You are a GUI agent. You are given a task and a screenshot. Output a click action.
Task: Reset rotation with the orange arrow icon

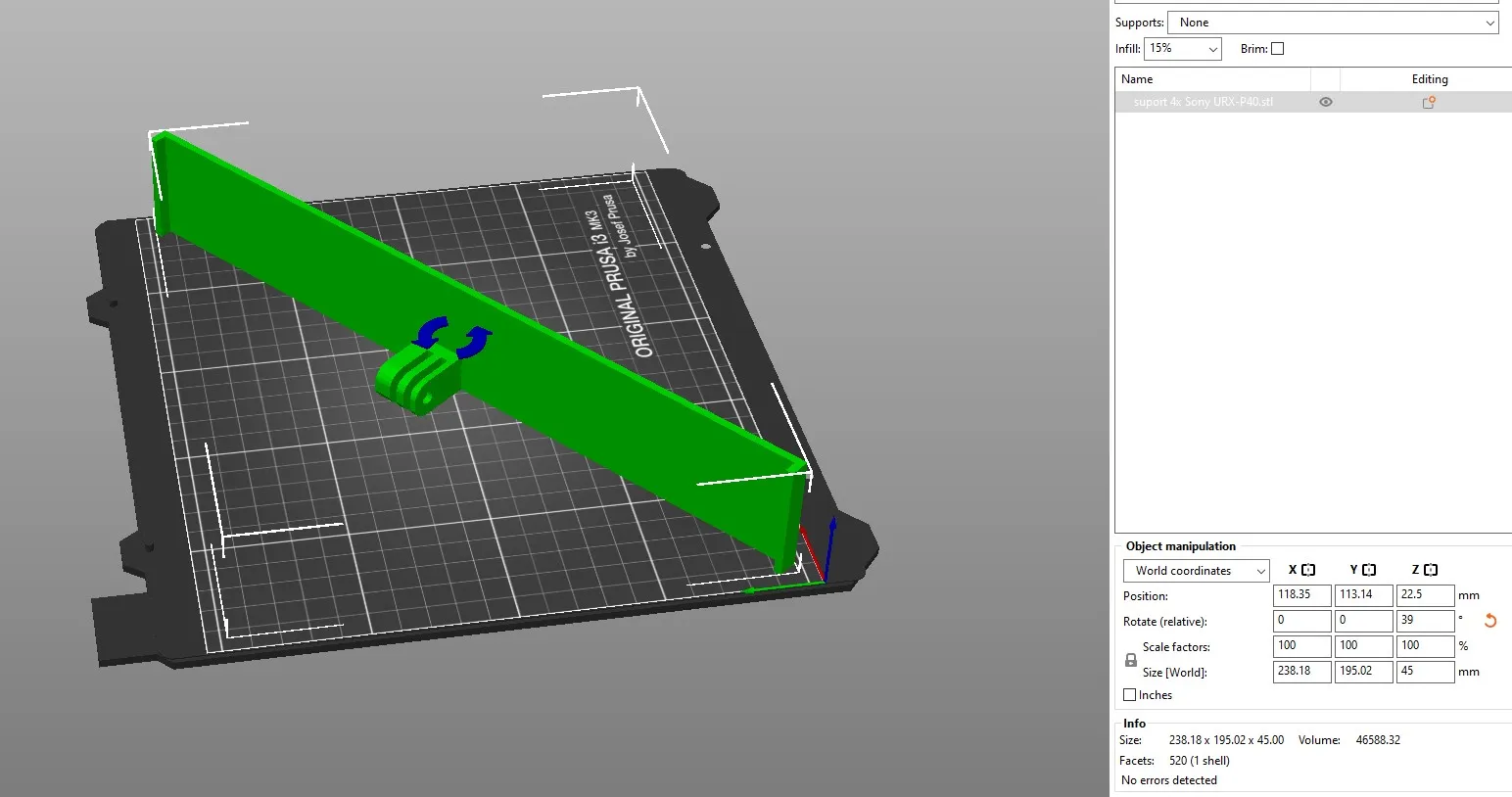coord(1490,621)
